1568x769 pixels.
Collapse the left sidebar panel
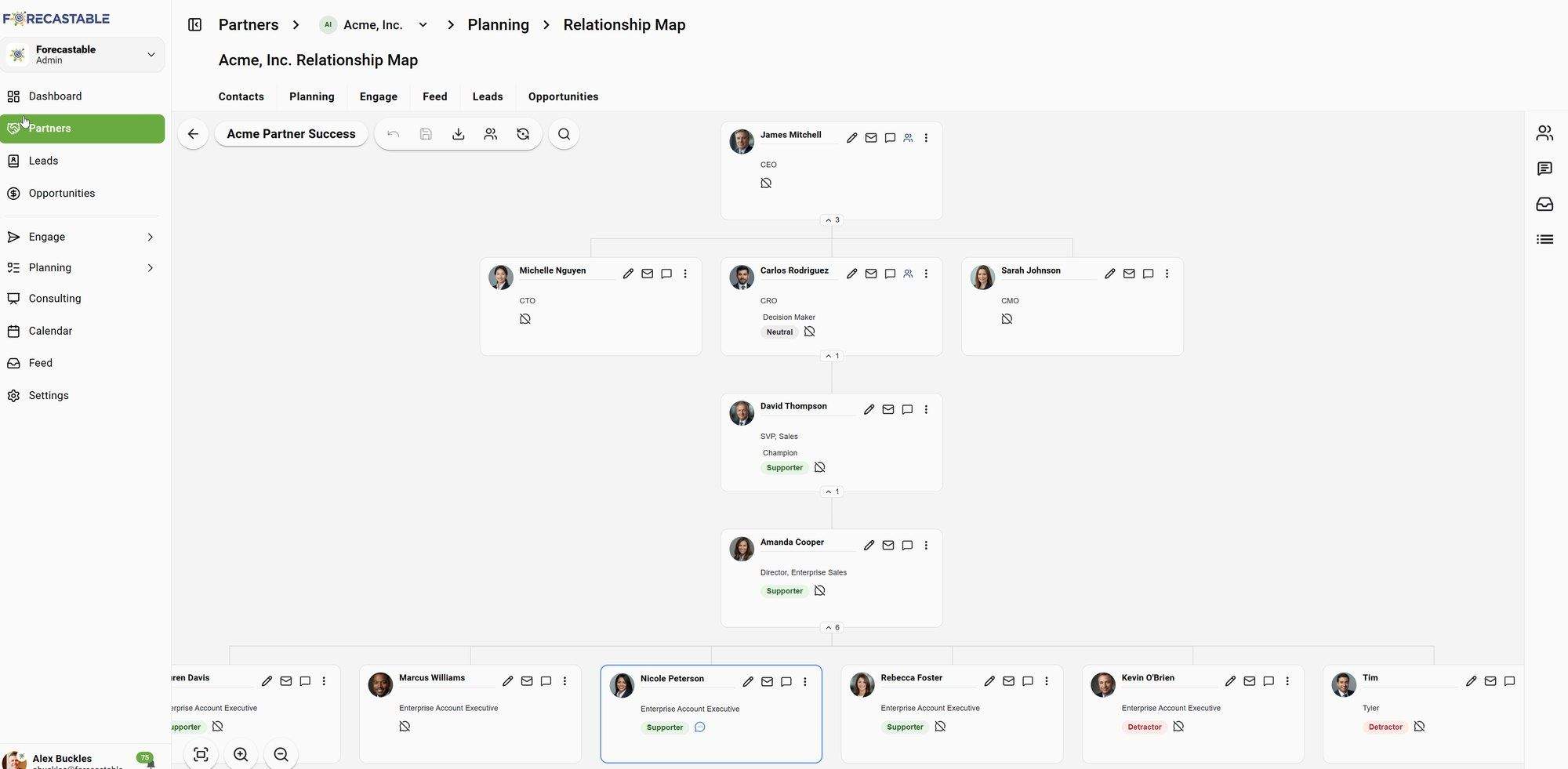[195, 25]
